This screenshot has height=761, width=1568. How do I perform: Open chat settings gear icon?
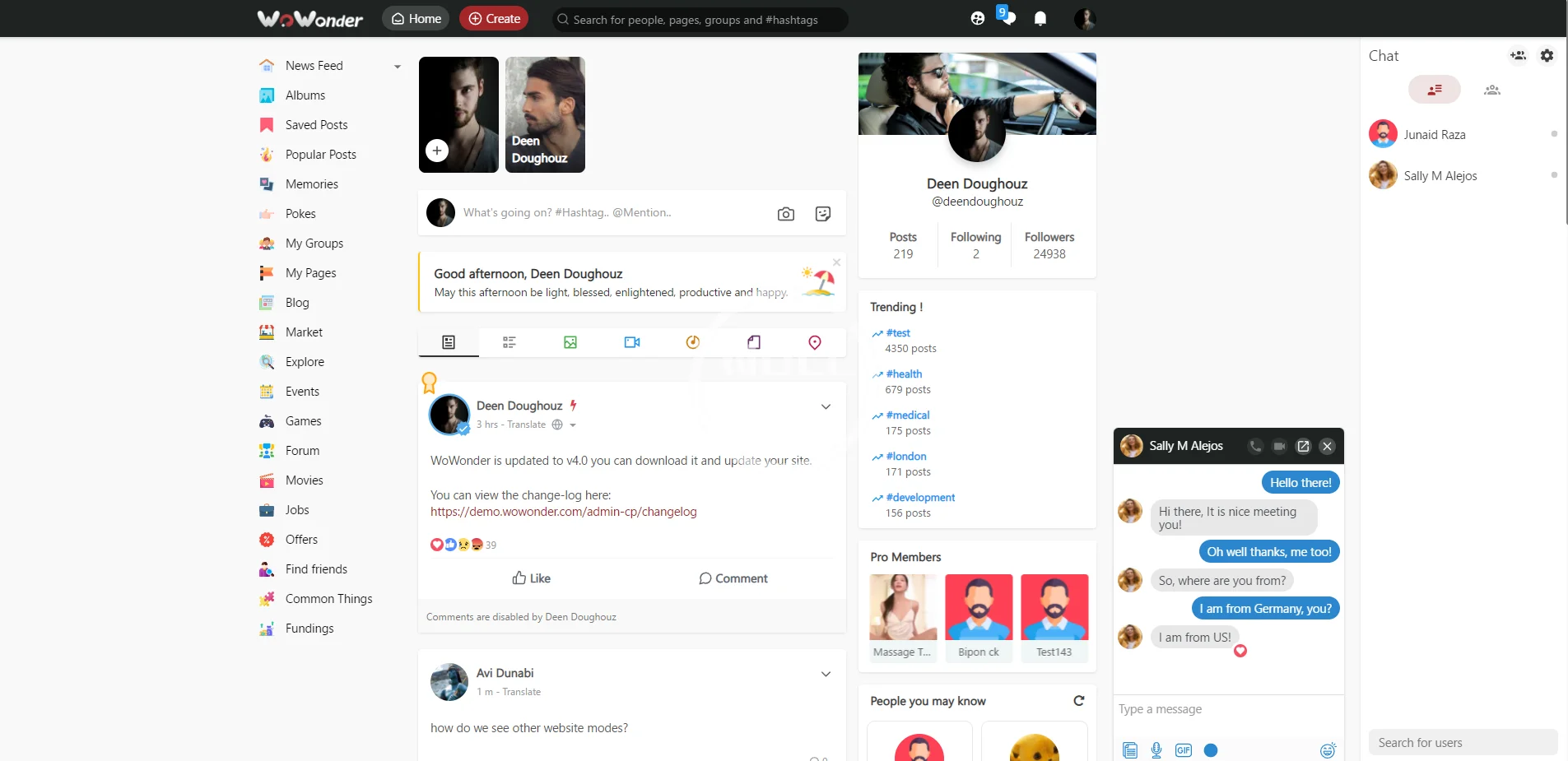click(x=1547, y=56)
